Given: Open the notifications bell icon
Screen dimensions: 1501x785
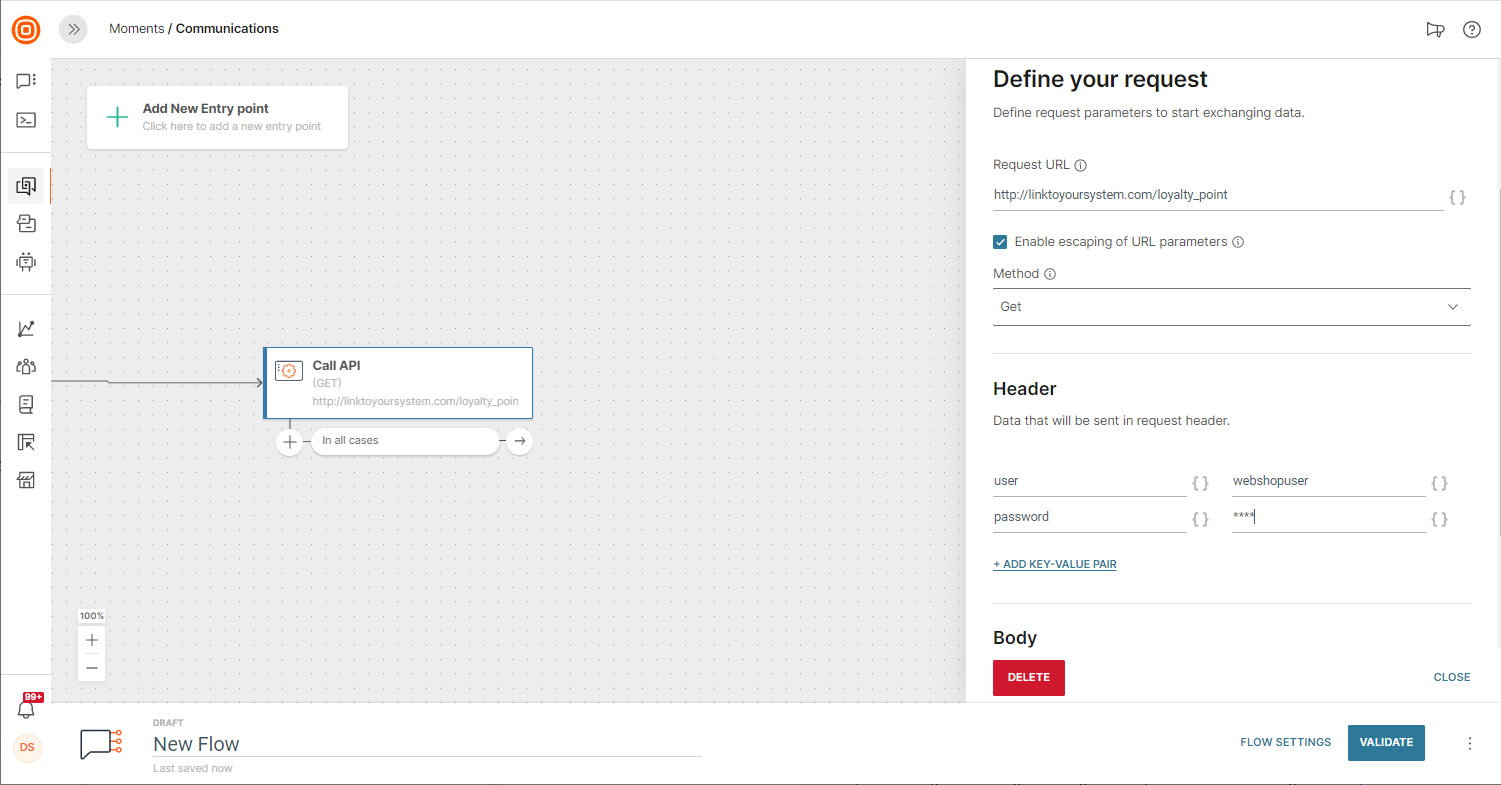Looking at the screenshot, I should point(26,708).
